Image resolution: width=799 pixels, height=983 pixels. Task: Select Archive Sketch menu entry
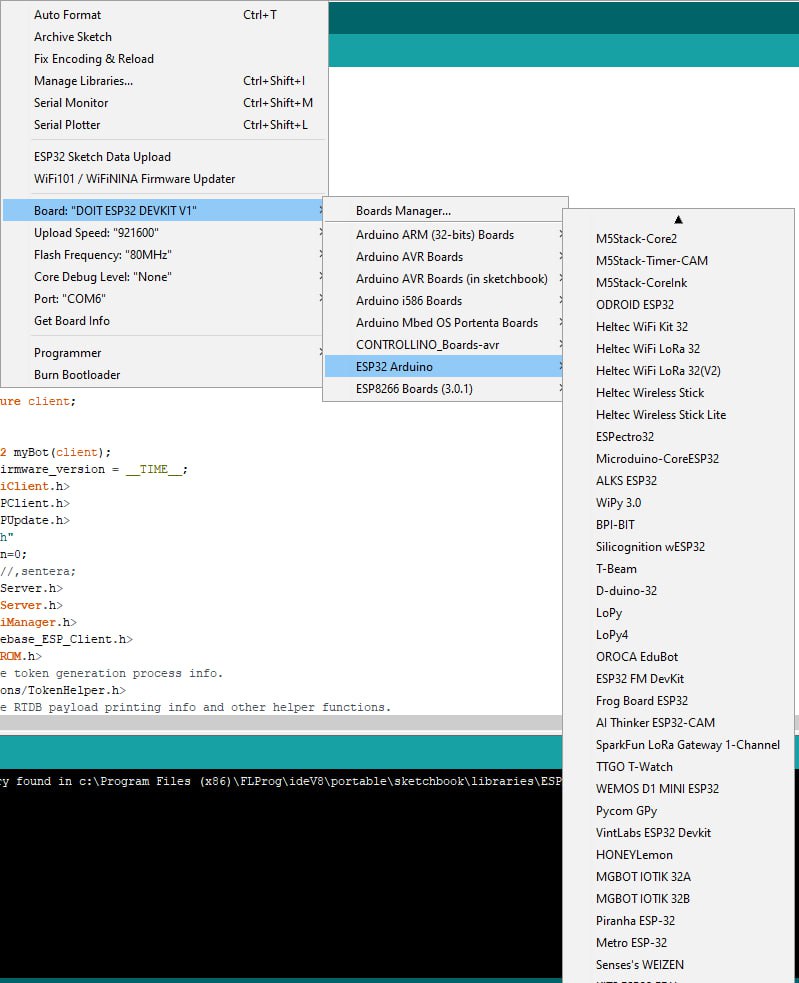(x=164, y=37)
